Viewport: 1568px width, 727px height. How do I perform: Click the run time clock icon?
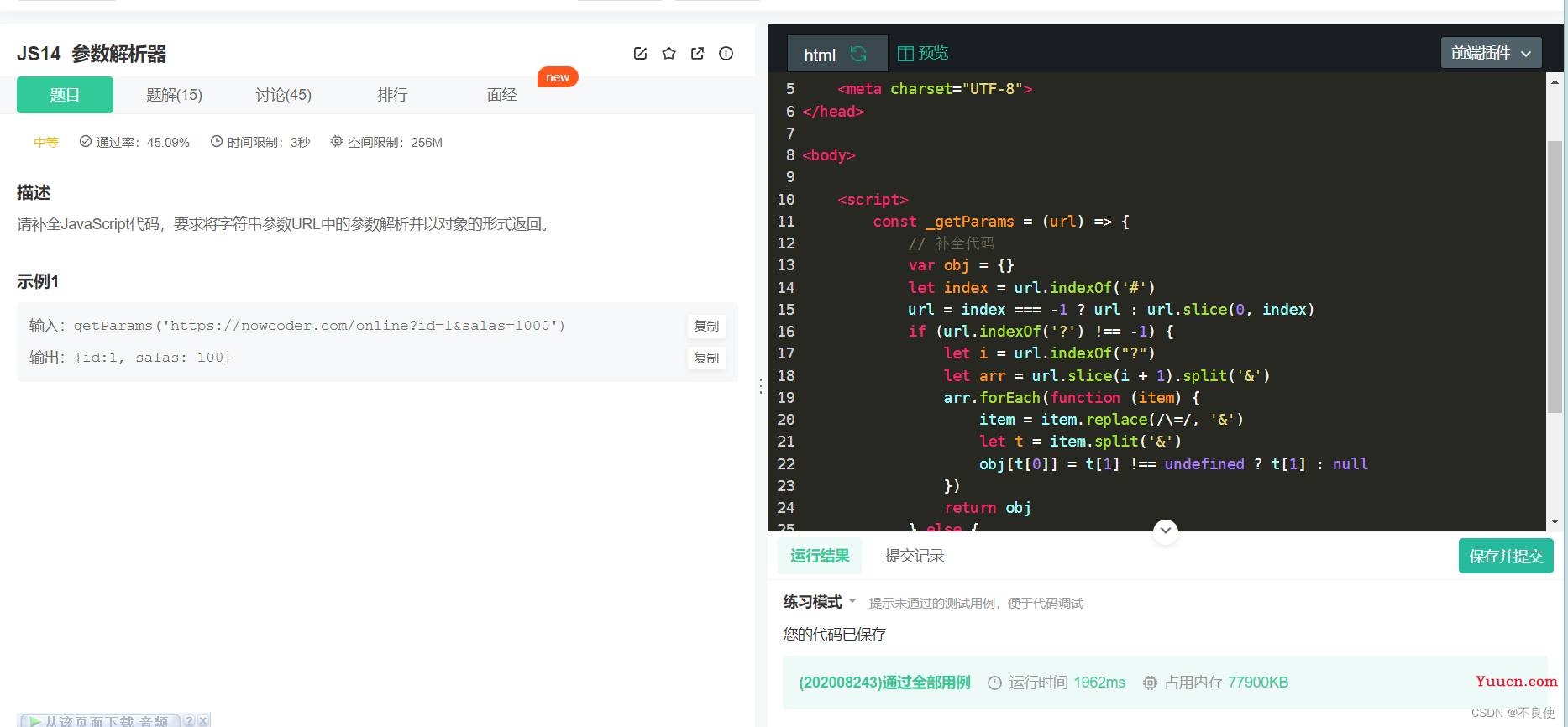pos(994,683)
